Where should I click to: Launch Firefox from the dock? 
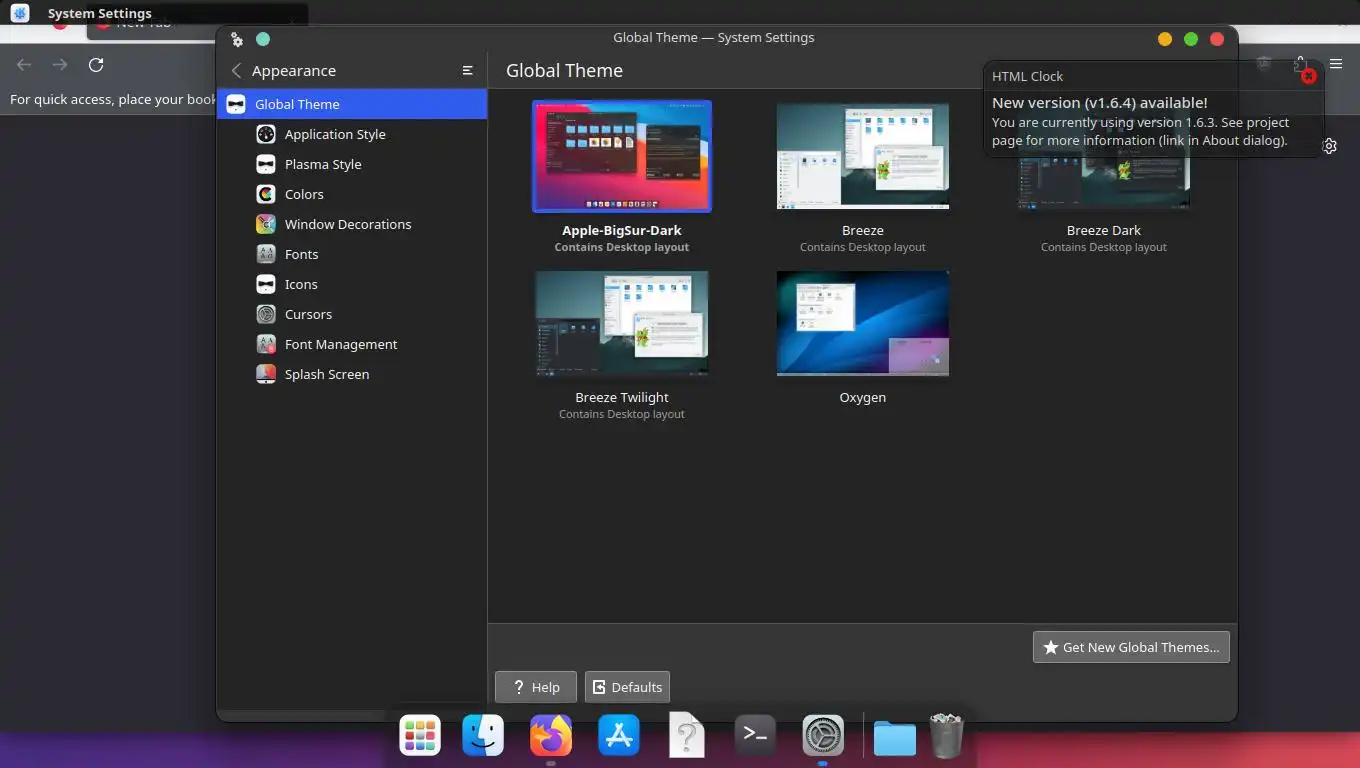tap(551, 736)
